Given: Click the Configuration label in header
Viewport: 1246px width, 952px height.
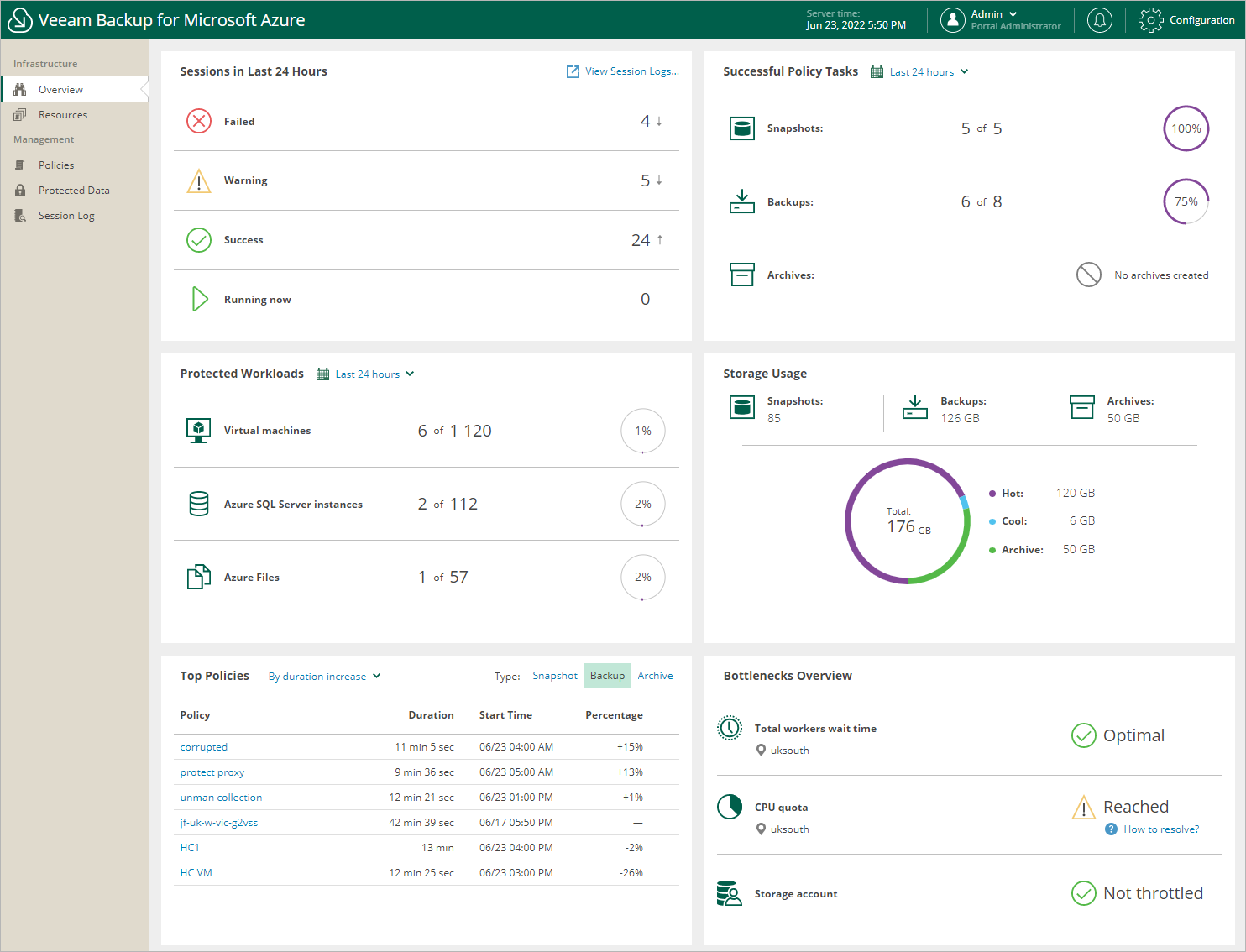Looking at the screenshot, I should [x=1201, y=20].
